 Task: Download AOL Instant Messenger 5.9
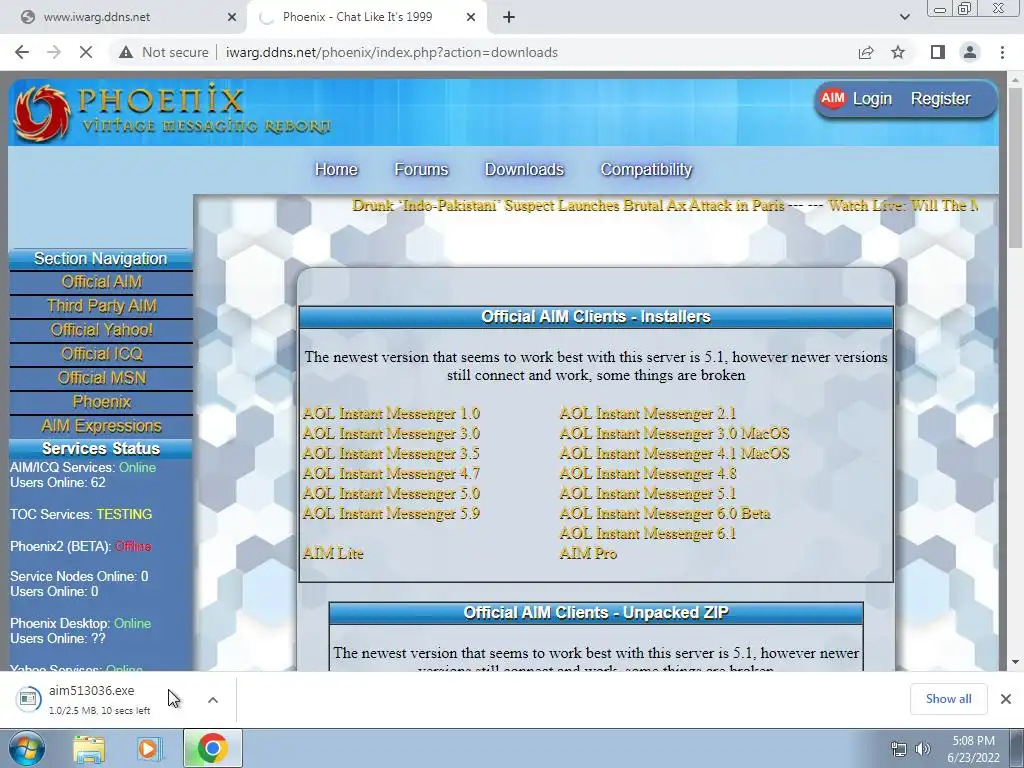click(x=391, y=513)
